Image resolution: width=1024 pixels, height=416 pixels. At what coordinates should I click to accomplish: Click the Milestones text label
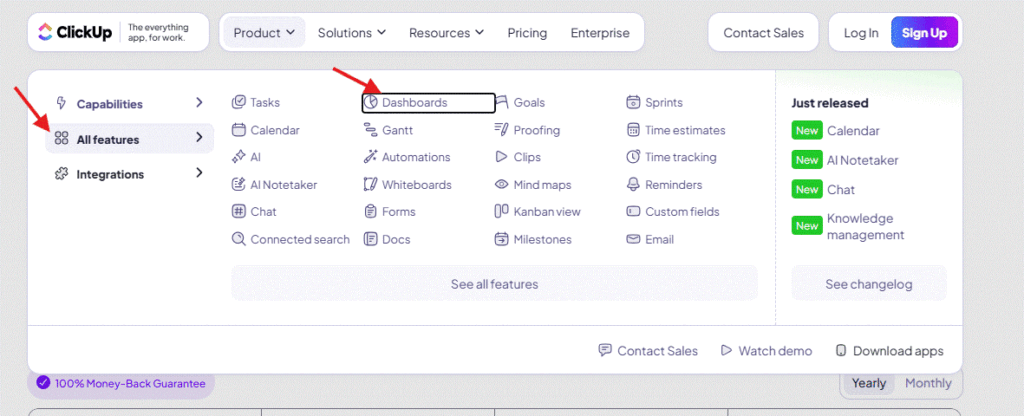(542, 239)
